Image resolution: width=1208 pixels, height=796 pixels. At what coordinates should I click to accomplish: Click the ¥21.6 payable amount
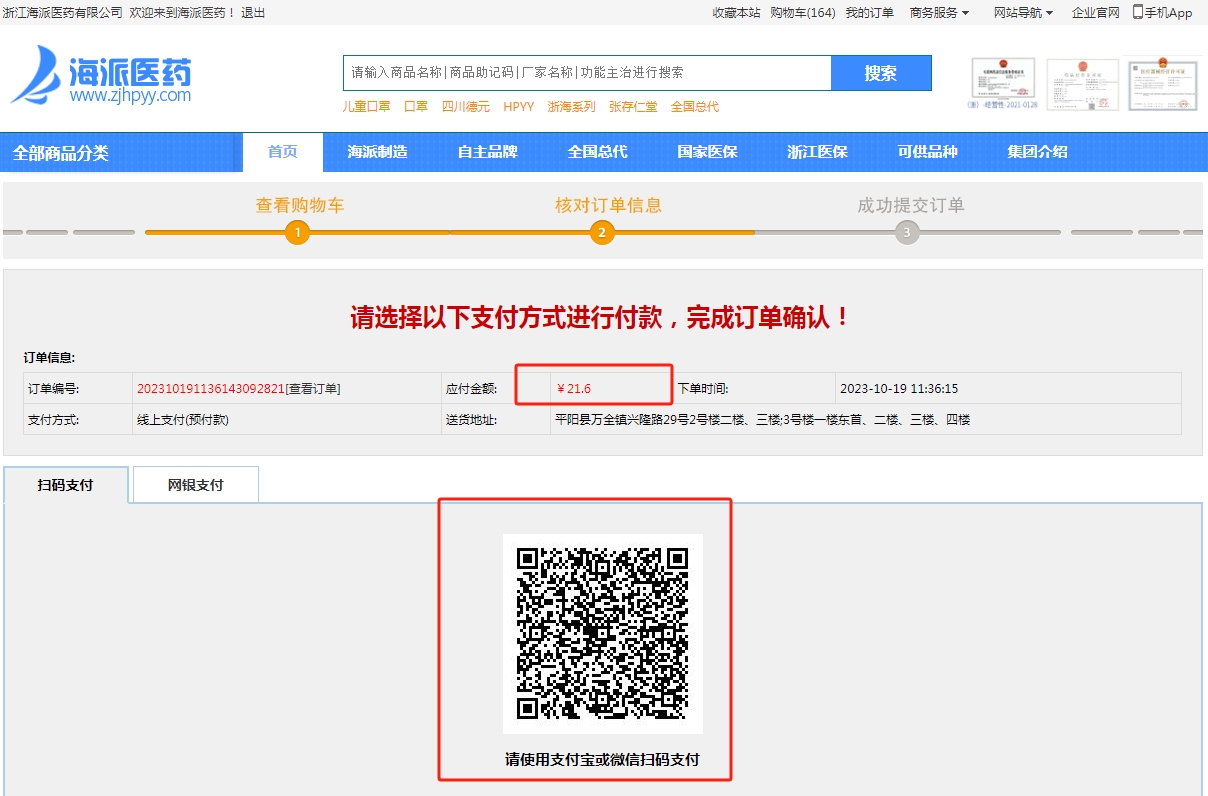[x=573, y=388]
